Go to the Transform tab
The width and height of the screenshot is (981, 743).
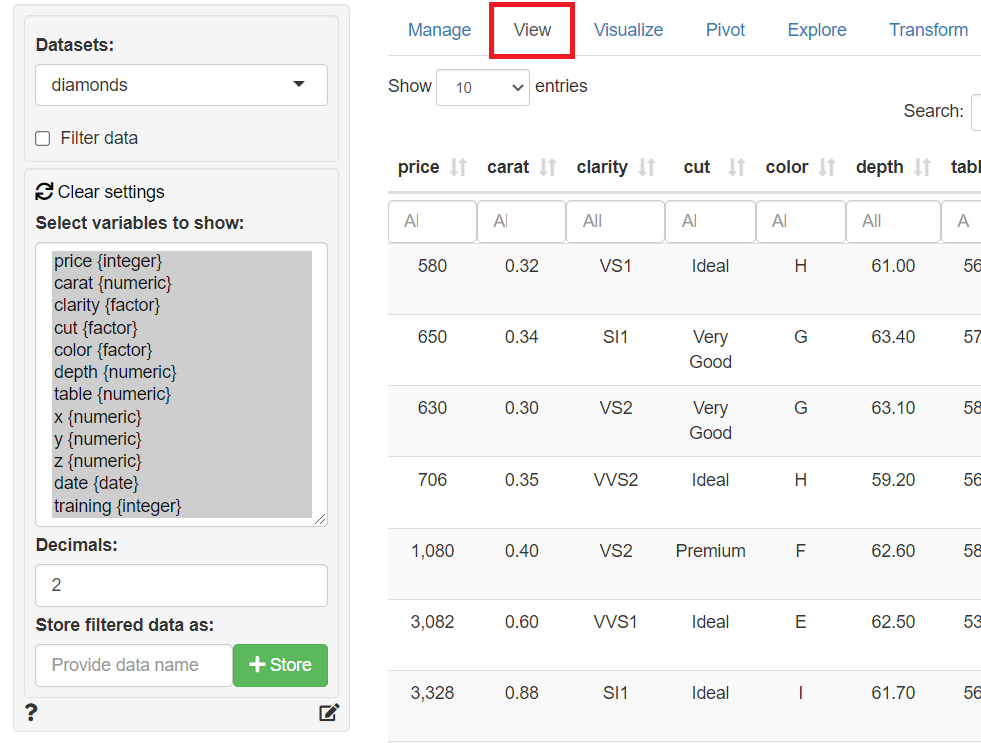click(928, 30)
